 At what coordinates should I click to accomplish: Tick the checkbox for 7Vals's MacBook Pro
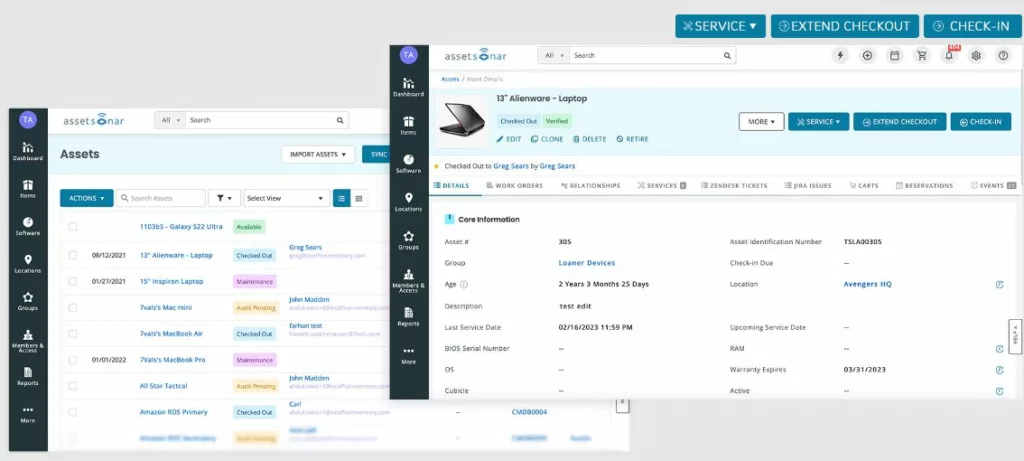pos(72,360)
